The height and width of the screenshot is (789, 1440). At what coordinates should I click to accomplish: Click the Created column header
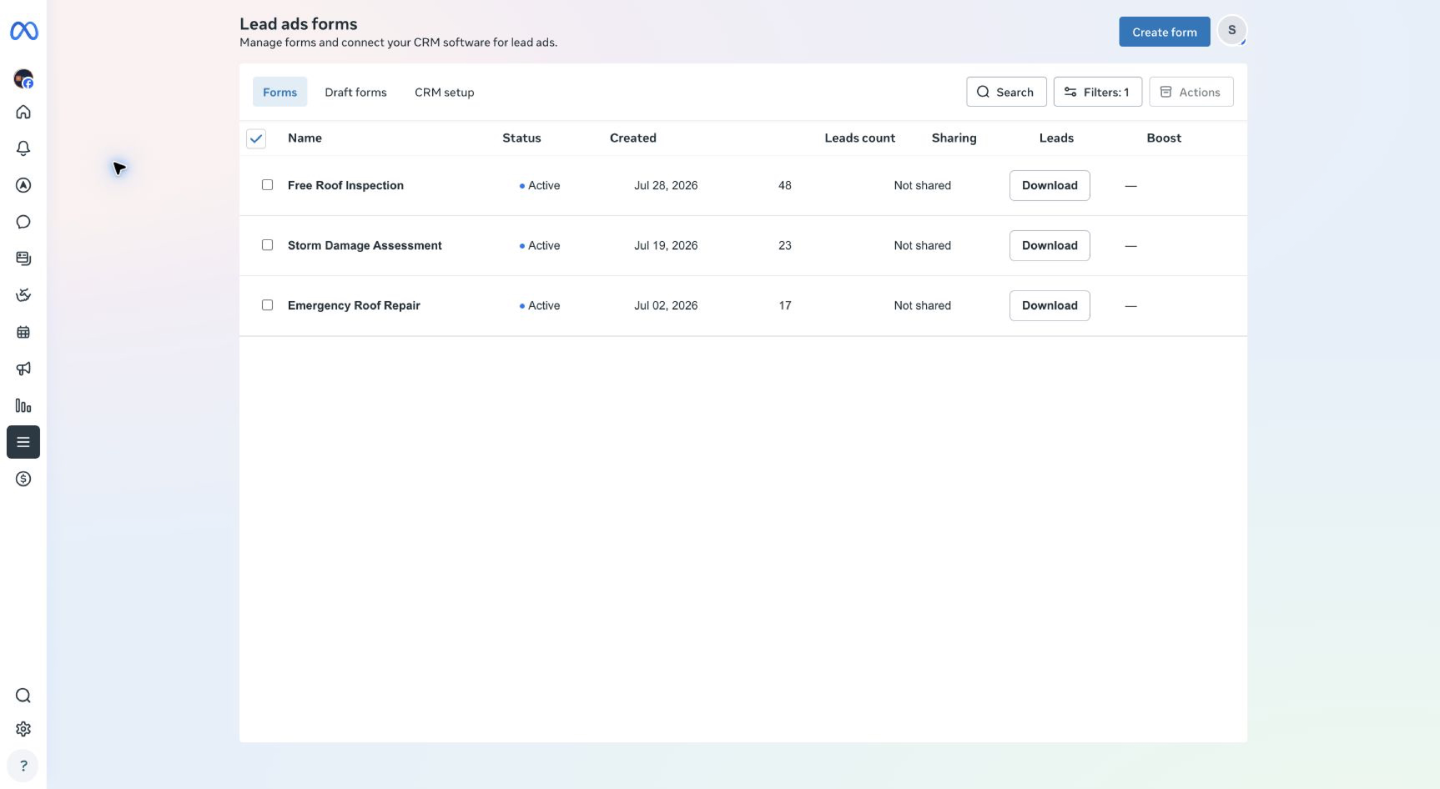[633, 138]
